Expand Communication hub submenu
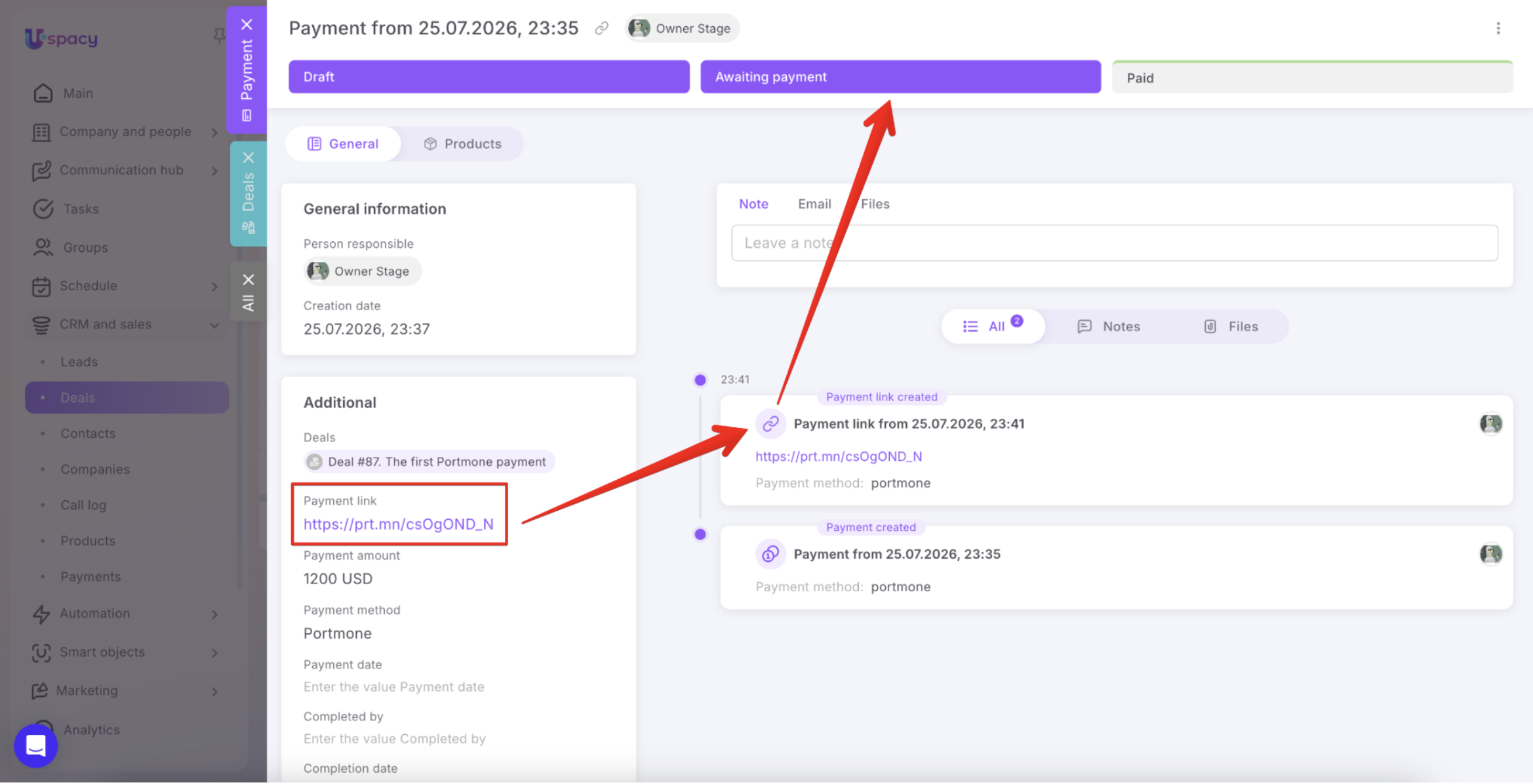Viewport: 1533px width, 784px height. (214, 171)
